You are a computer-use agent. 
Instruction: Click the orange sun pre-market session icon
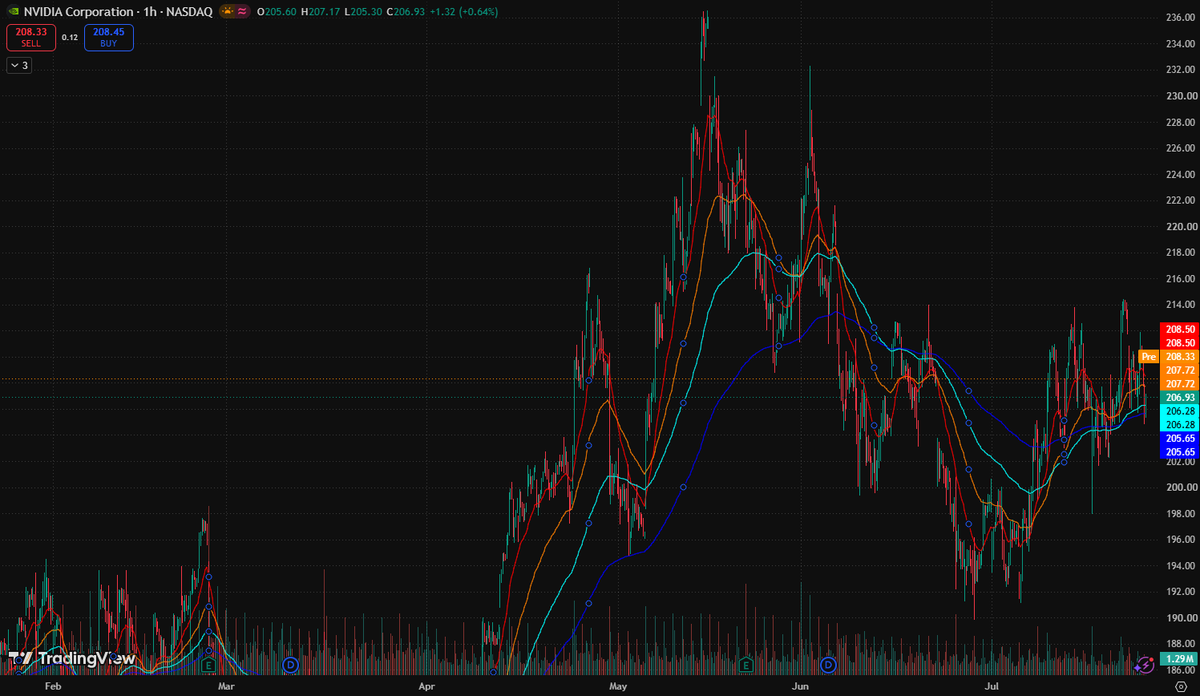point(229,11)
